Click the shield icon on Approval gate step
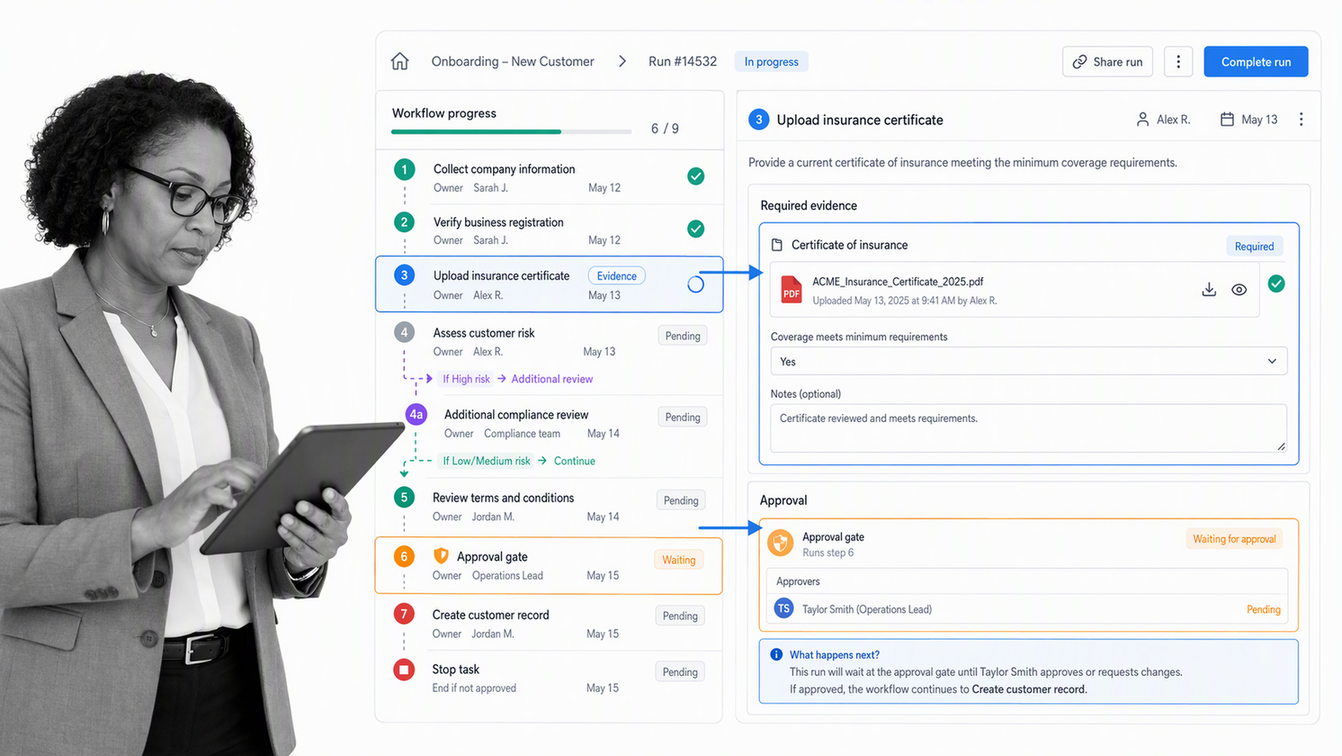Image resolution: width=1342 pixels, height=756 pixels. click(441, 556)
